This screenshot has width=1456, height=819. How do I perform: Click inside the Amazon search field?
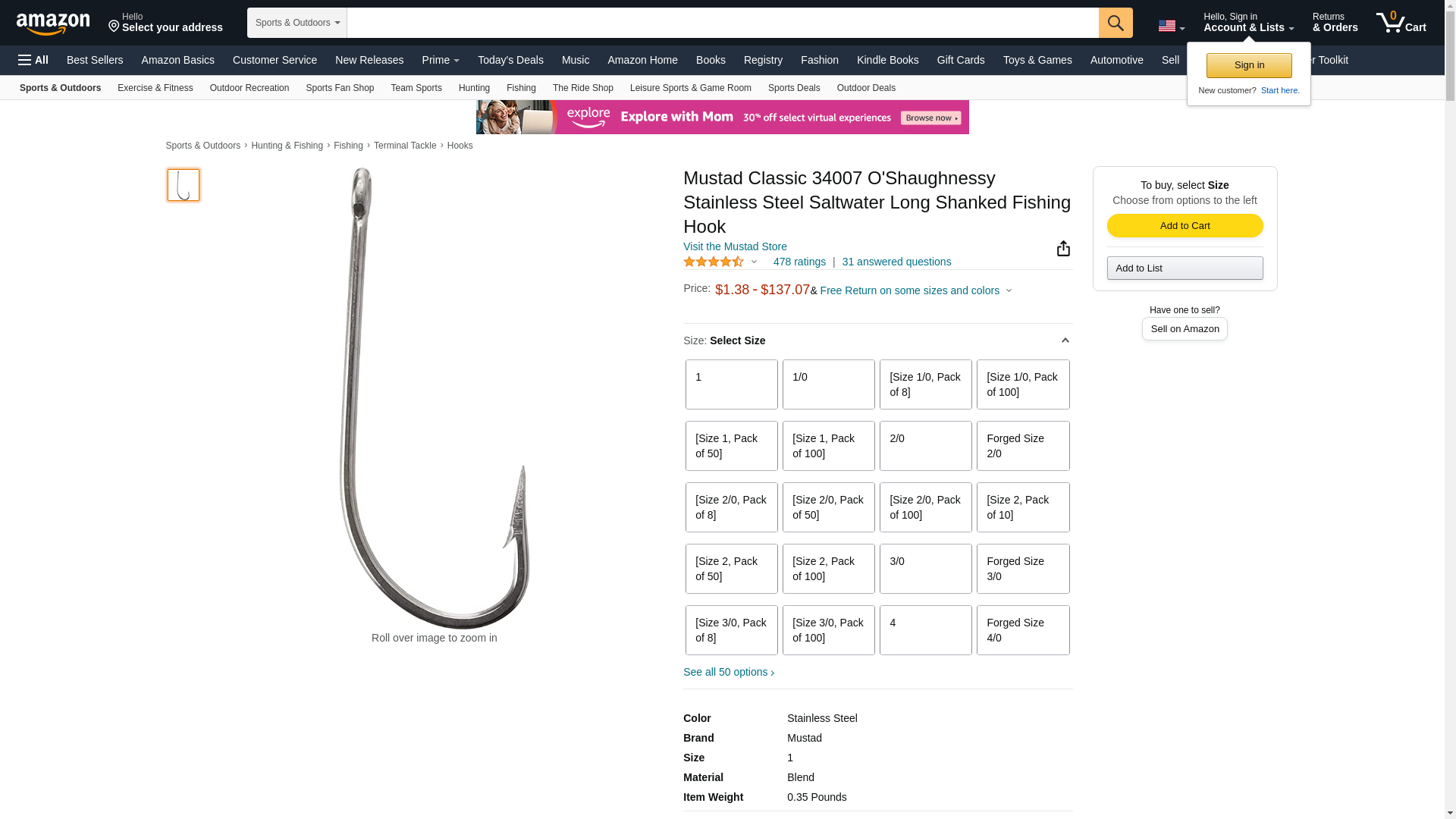click(x=722, y=23)
